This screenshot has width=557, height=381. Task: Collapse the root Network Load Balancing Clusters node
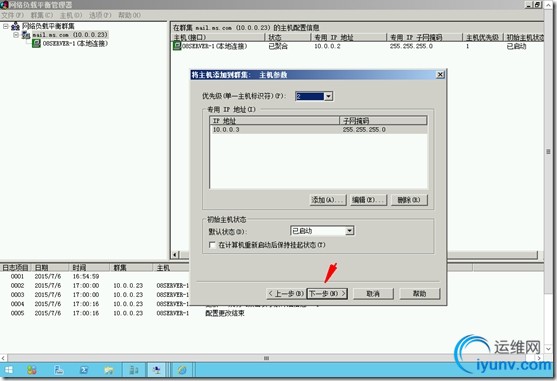(6, 26)
